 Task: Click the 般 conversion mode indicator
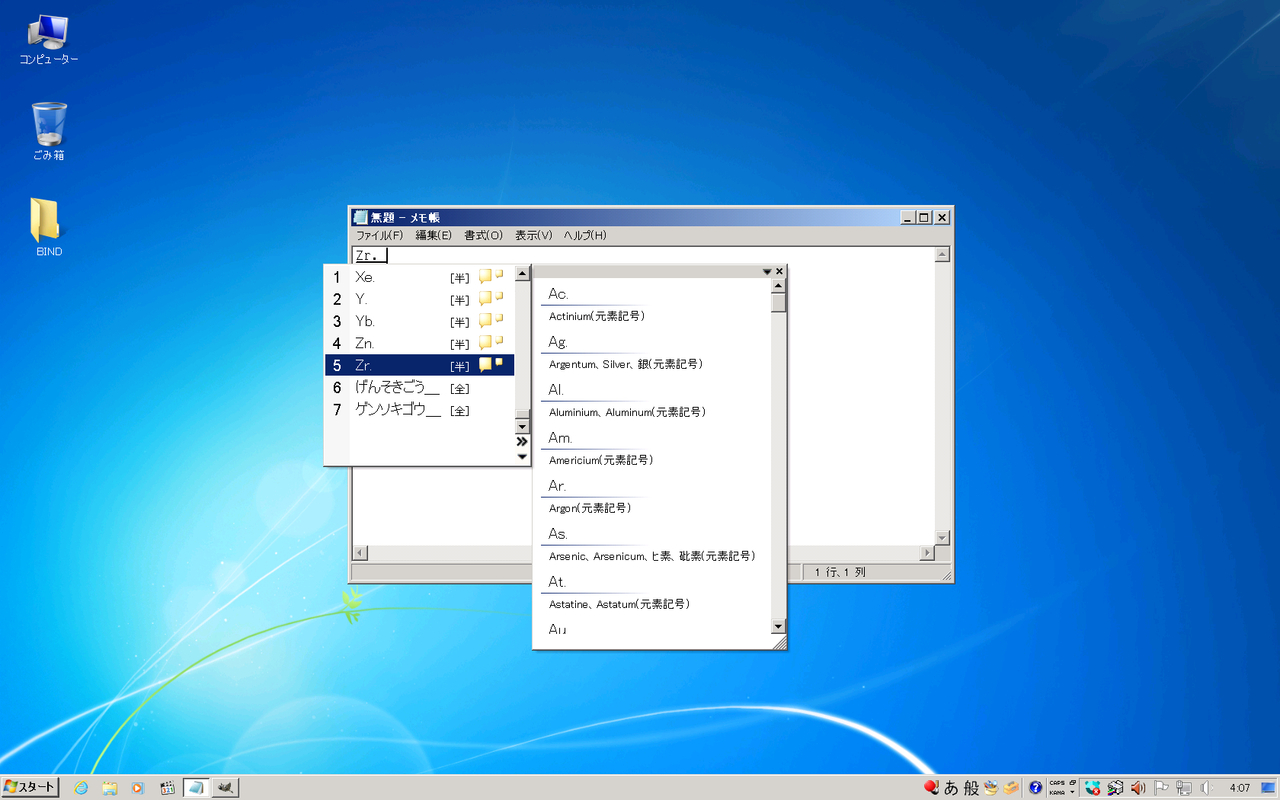pos(971,788)
